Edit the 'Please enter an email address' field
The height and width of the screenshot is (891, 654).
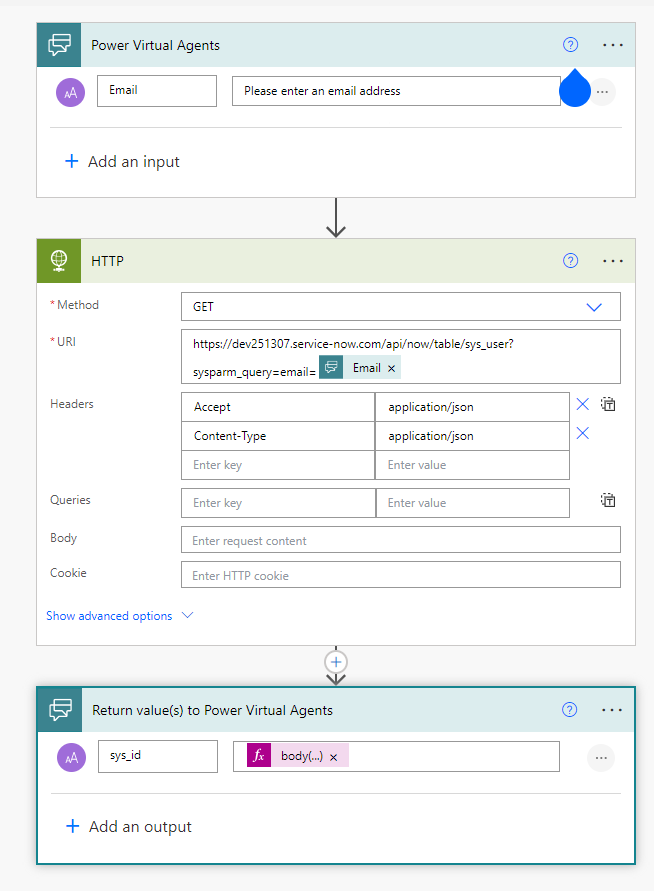click(x=396, y=91)
